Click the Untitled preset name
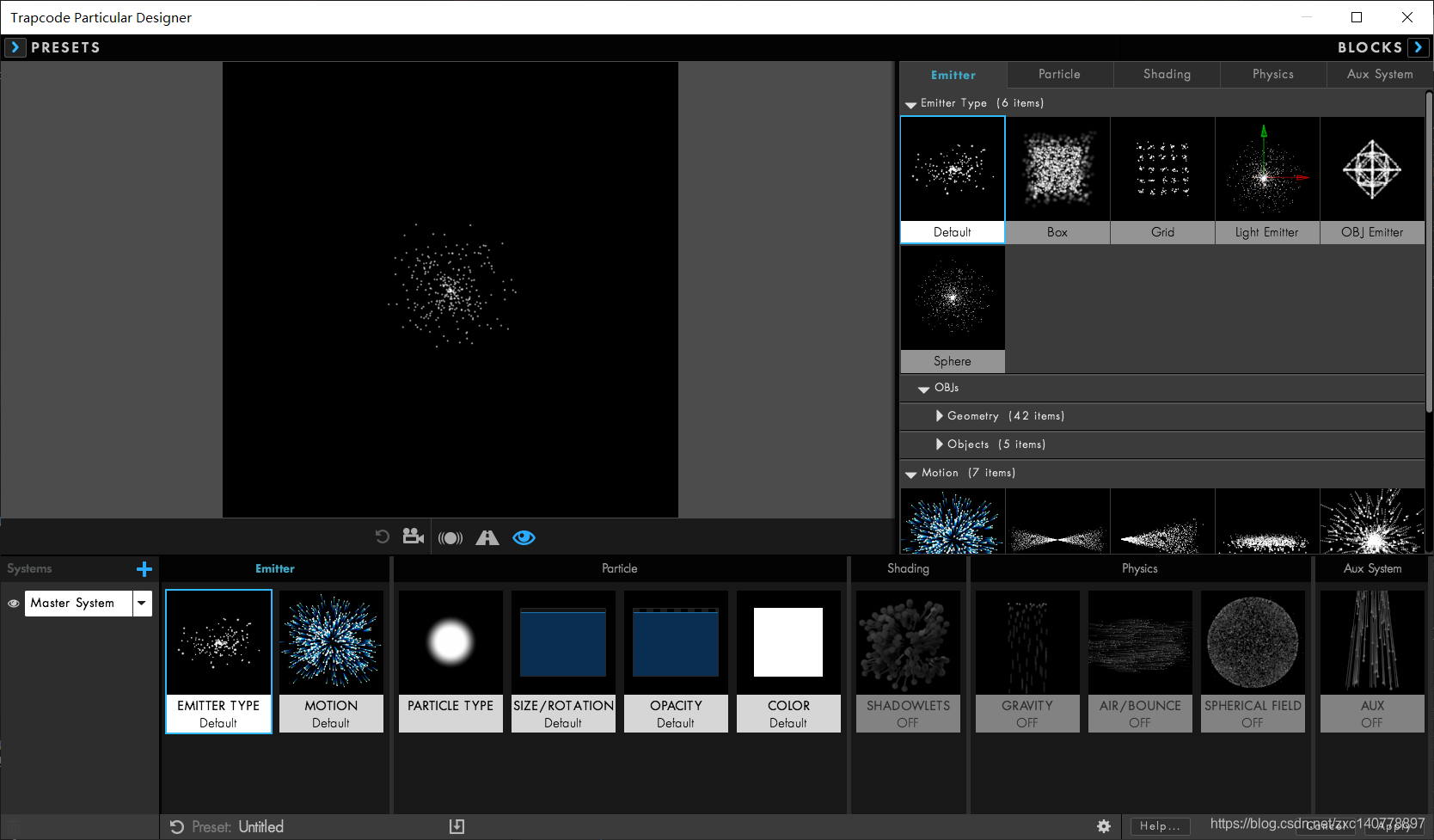 point(260,827)
